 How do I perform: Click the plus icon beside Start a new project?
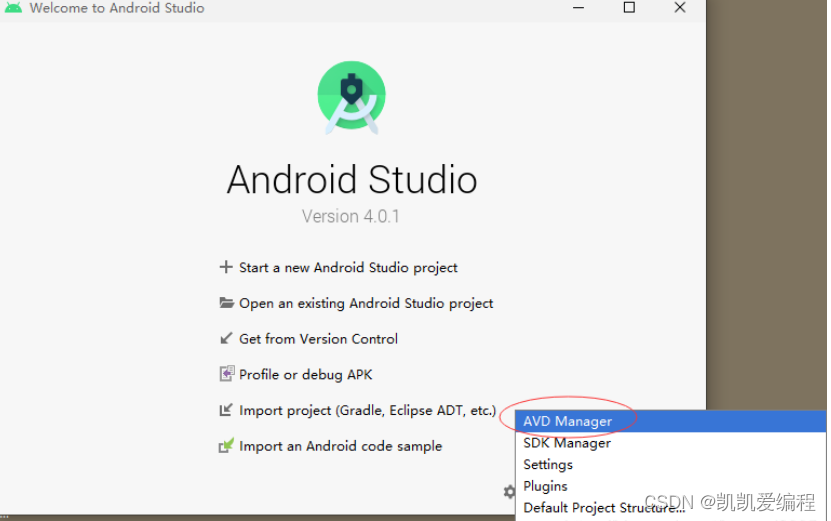226,267
